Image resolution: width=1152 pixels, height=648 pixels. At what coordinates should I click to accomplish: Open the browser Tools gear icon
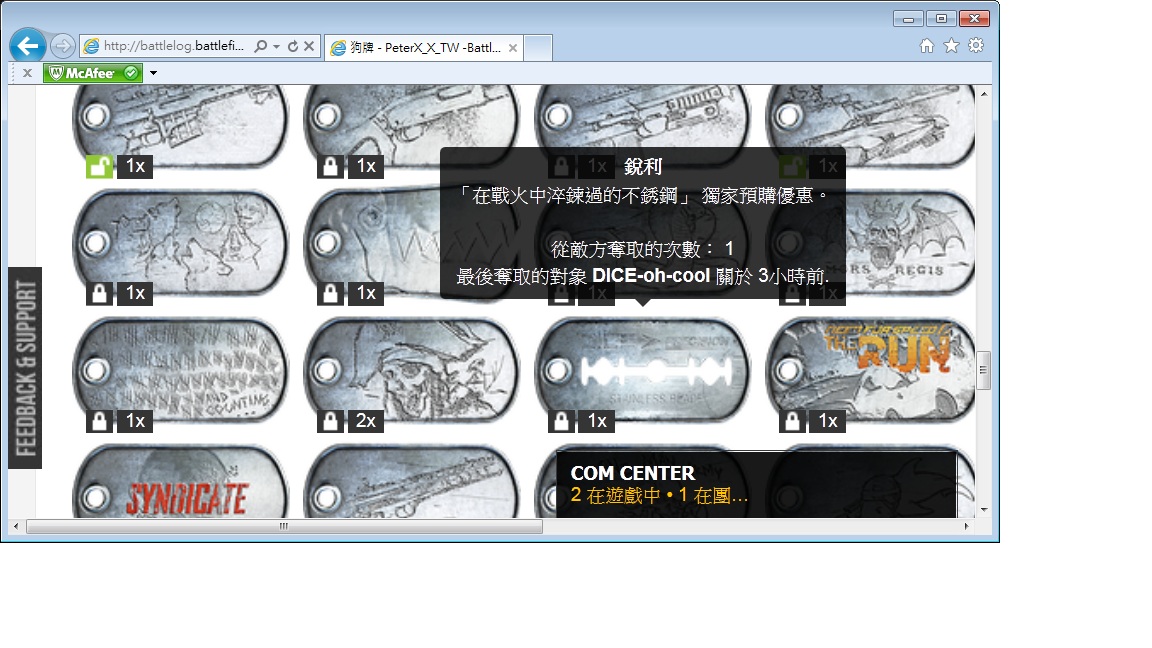[976, 46]
